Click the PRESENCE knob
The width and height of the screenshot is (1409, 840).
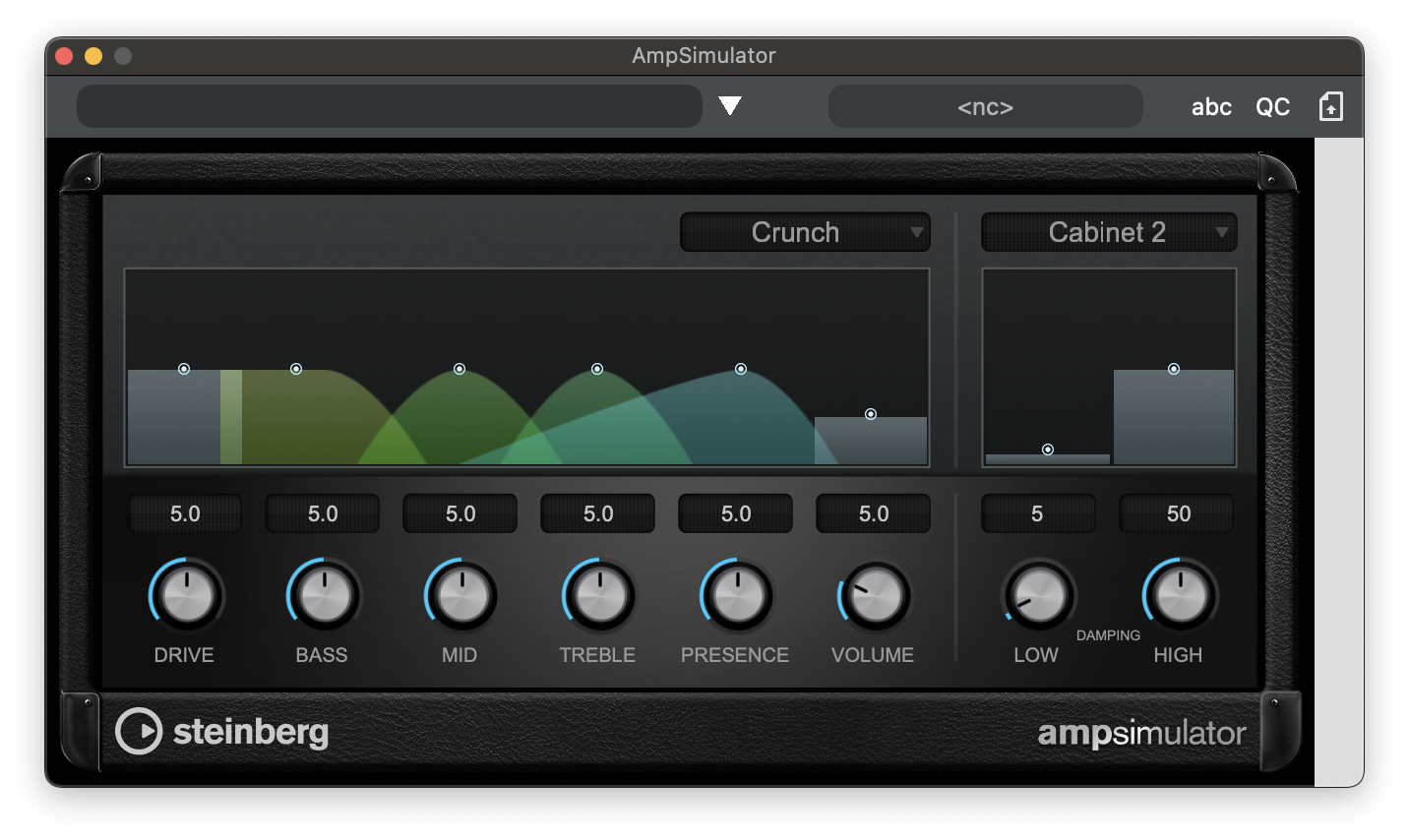(737, 596)
